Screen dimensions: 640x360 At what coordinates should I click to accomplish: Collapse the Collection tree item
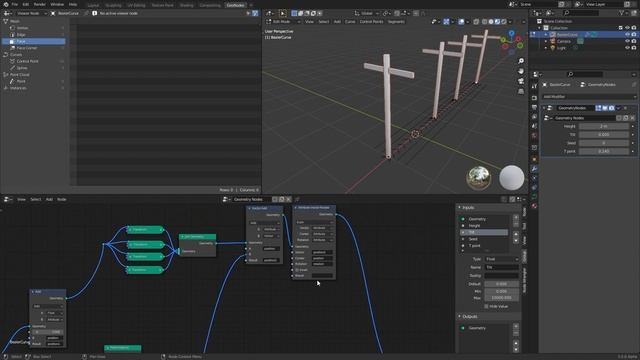[540, 28]
